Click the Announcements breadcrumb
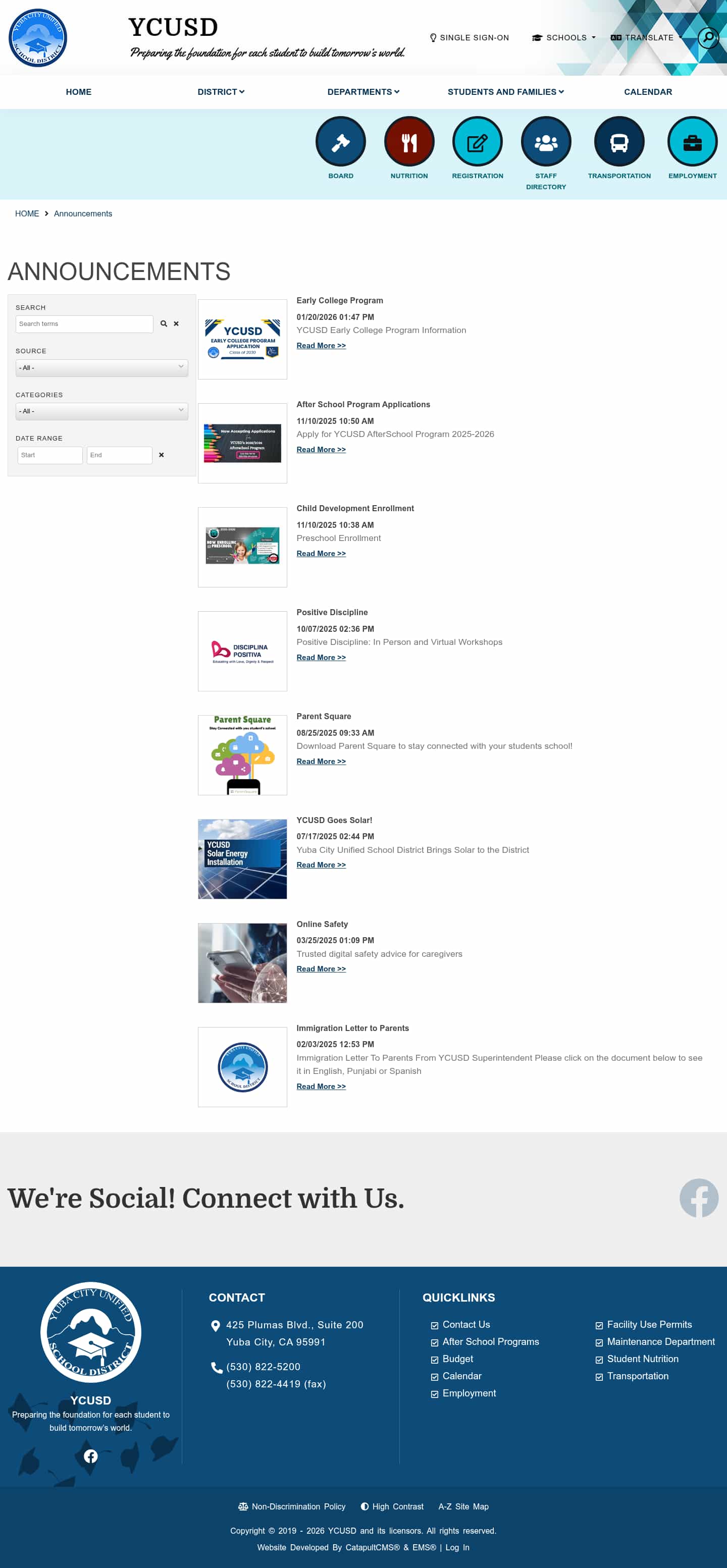 83,213
